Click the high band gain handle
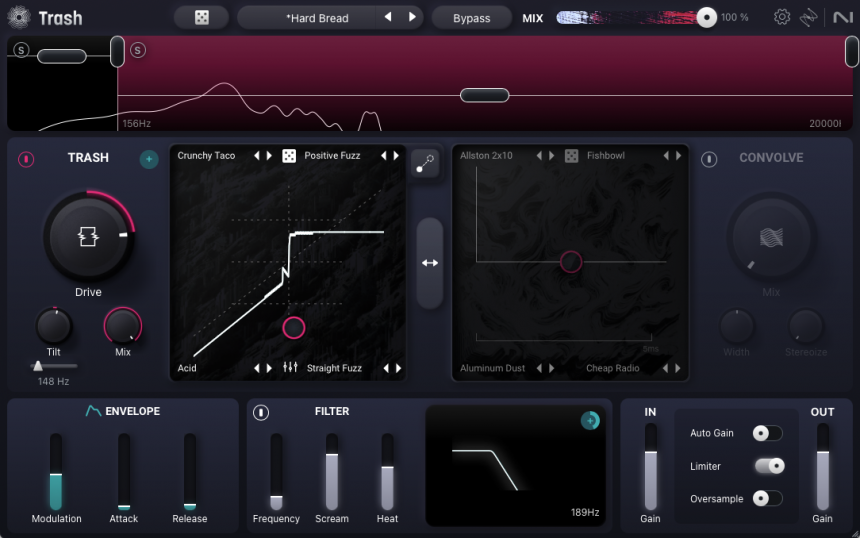Image resolution: width=860 pixels, height=538 pixels. pyautogui.click(x=484, y=95)
